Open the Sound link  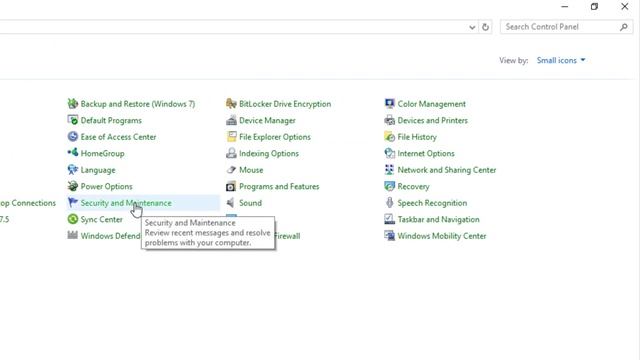pyautogui.click(x=250, y=203)
